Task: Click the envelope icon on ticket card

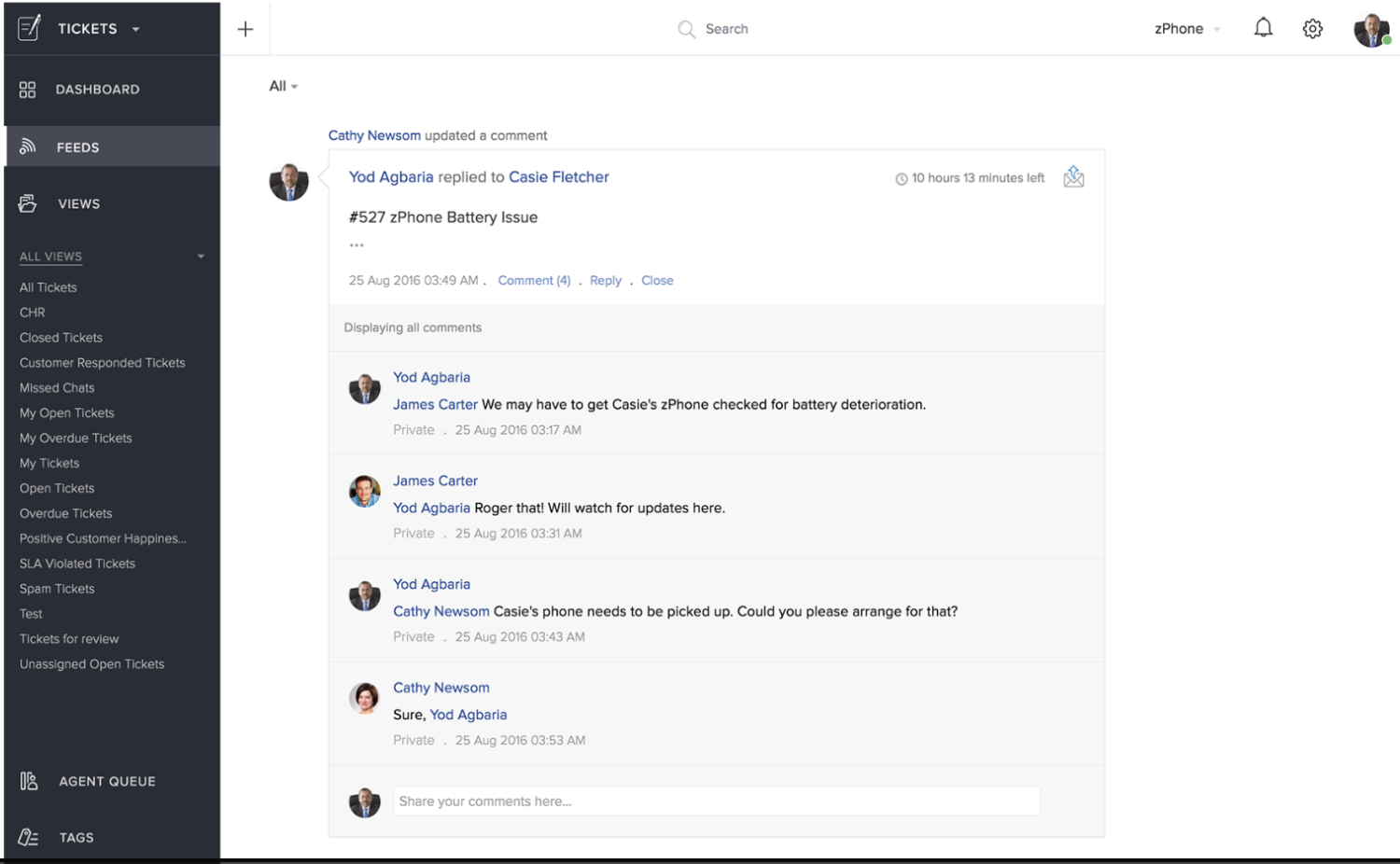Action: click(x=1073, y=177)
